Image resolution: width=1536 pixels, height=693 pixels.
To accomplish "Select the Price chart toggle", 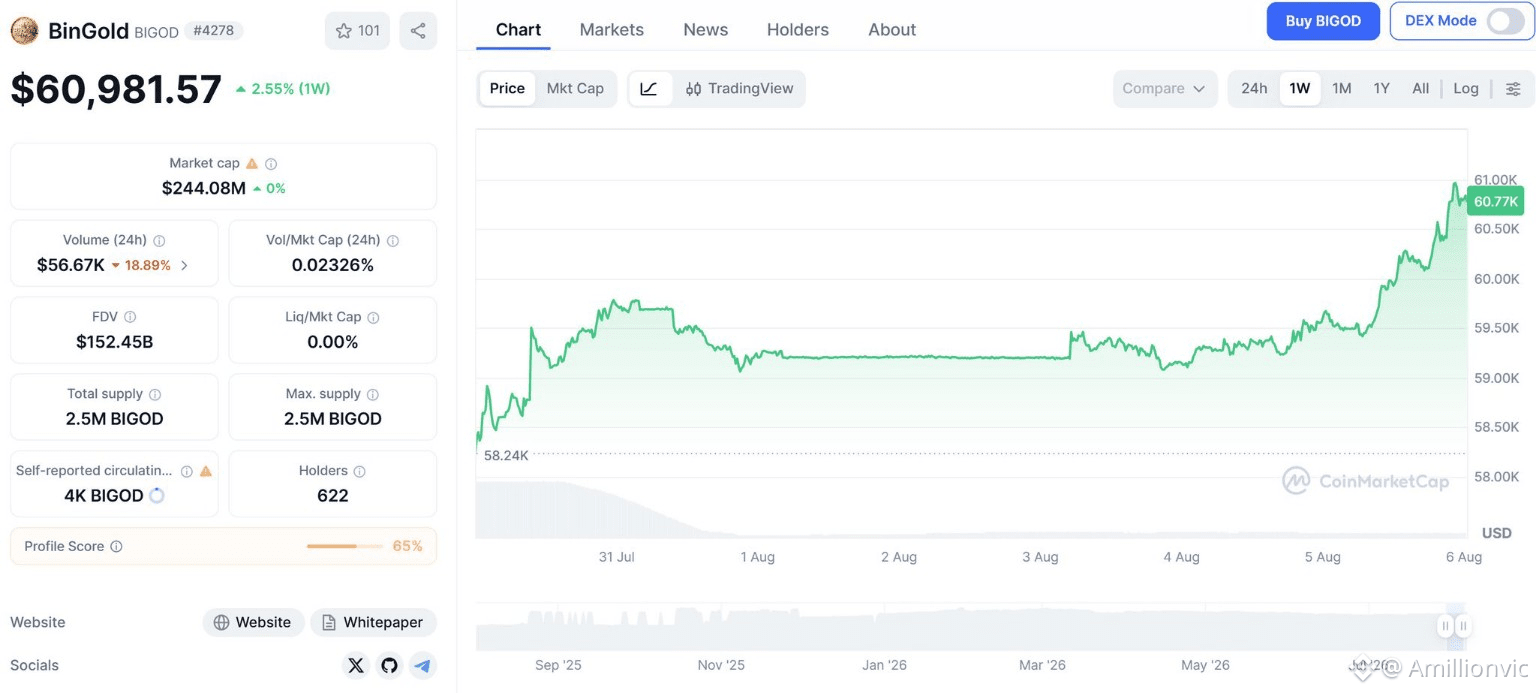I will click(x=507, y=89).
